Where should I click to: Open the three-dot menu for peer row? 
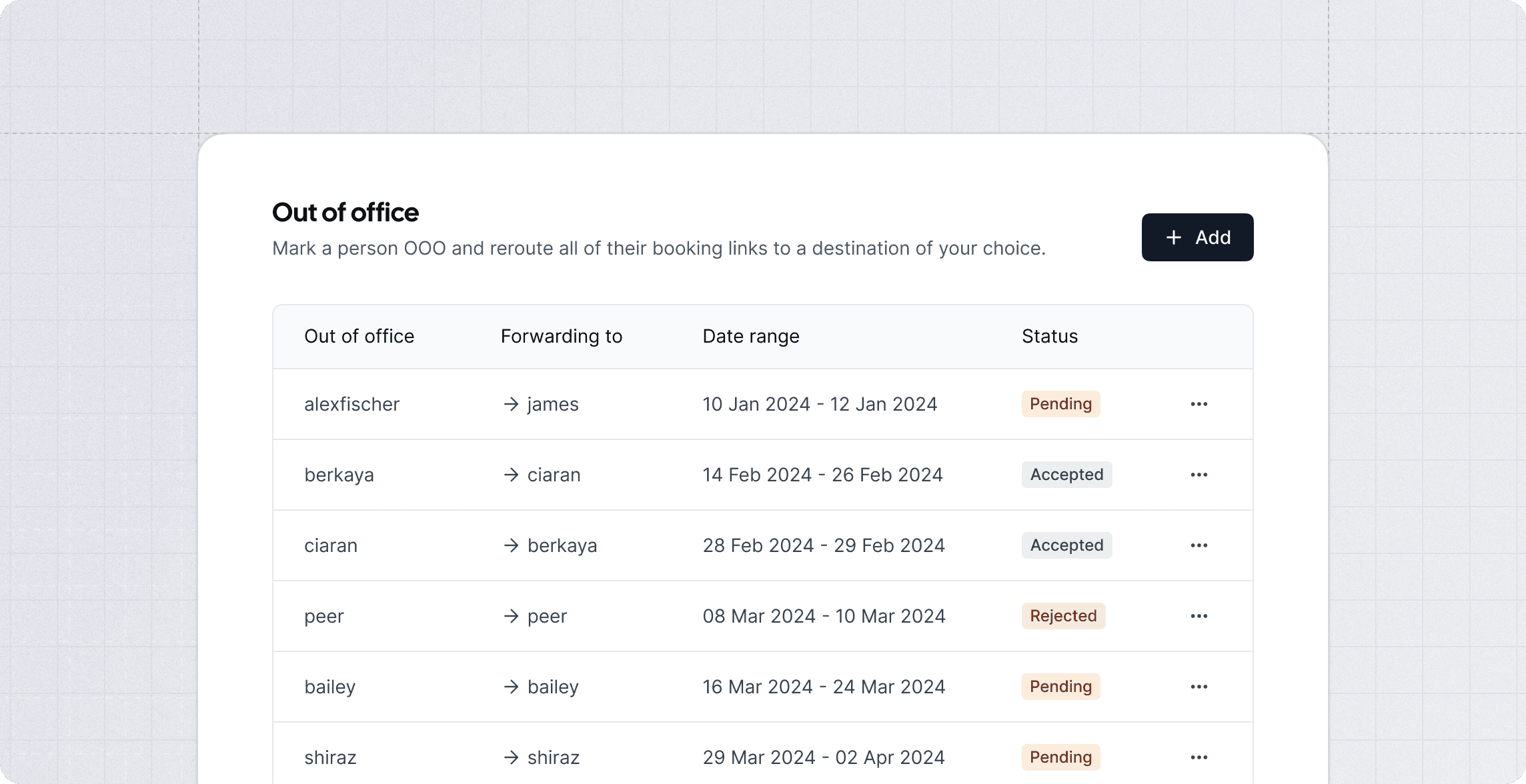click(1199, 616)
